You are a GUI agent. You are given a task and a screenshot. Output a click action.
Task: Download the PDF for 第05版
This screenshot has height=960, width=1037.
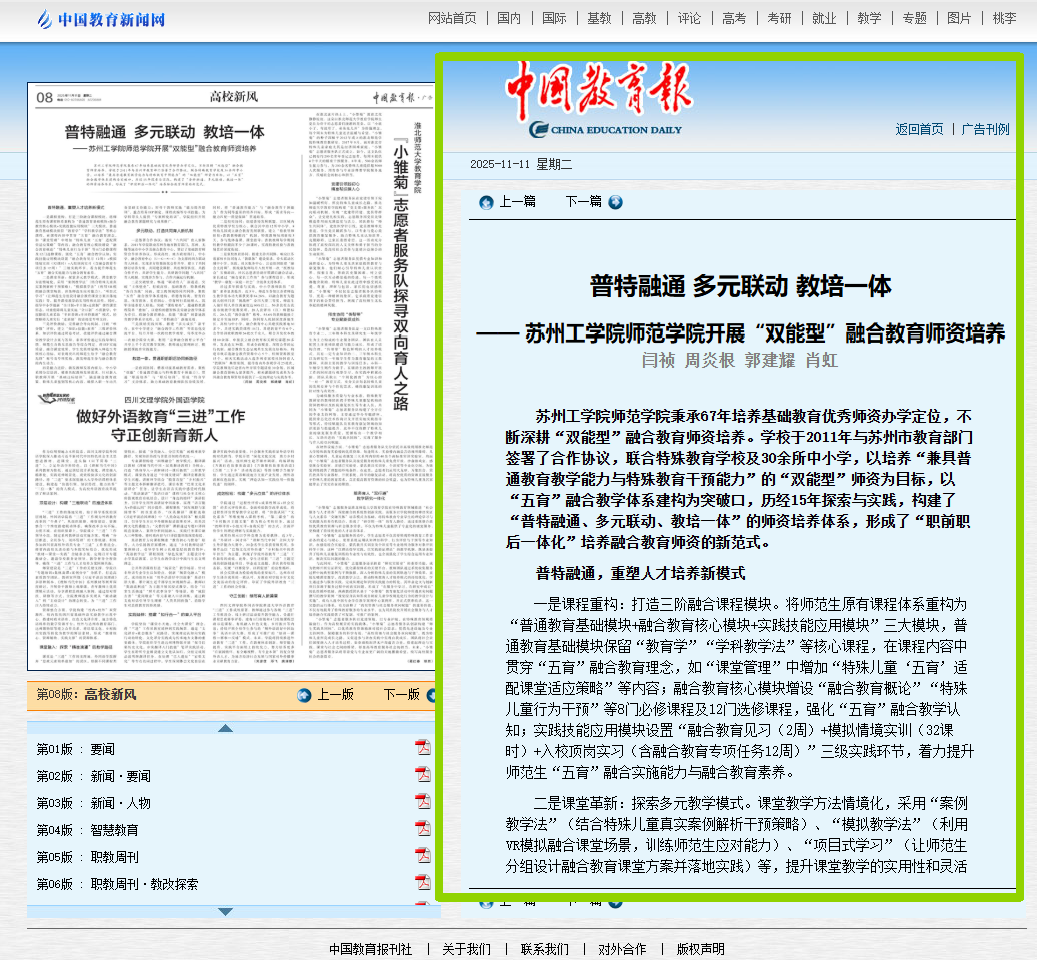[423, 856]
